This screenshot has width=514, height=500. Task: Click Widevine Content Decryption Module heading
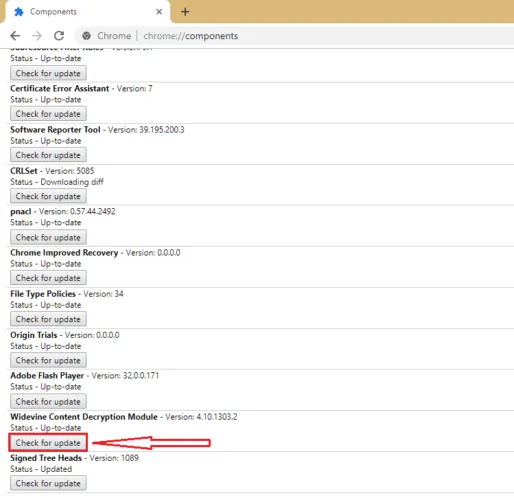(x=84, y=417)
